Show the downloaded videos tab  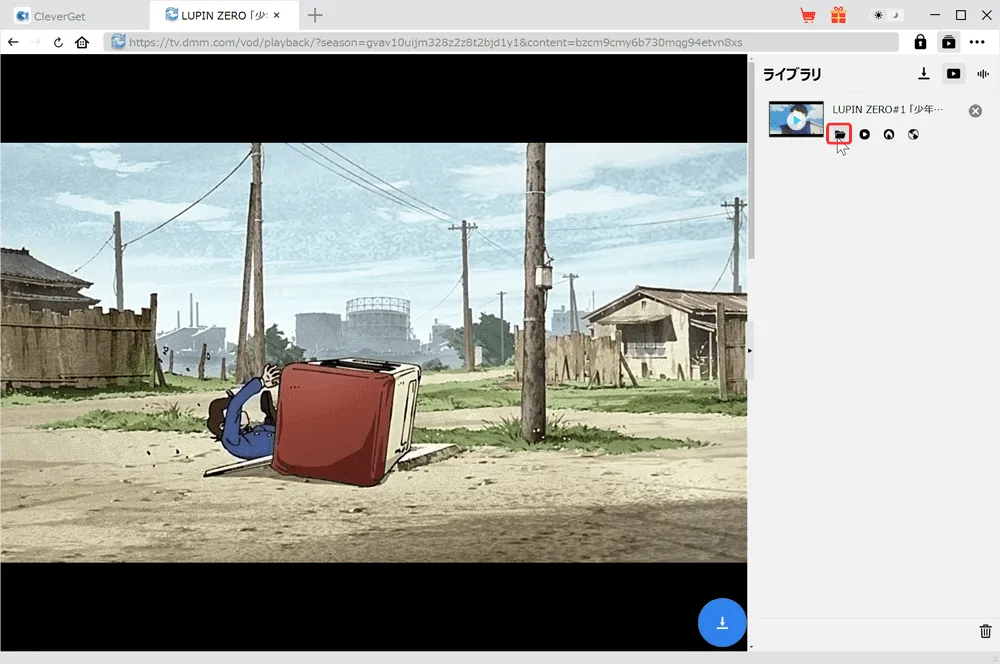coord(953,74)
